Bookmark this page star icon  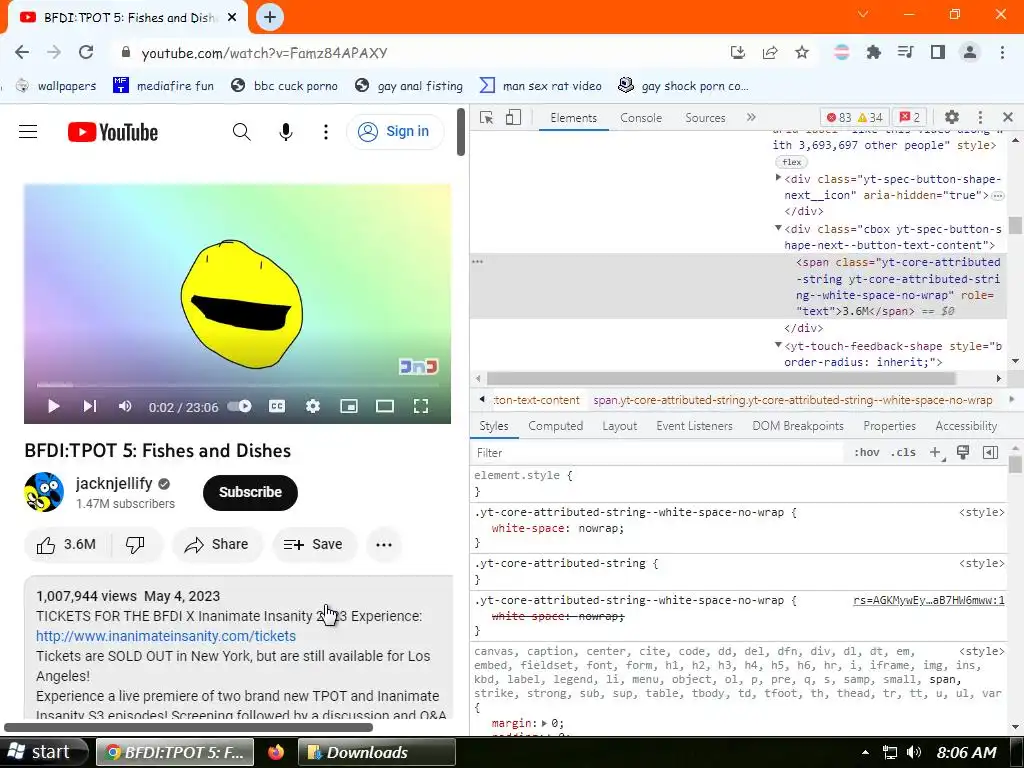point(802,53)
